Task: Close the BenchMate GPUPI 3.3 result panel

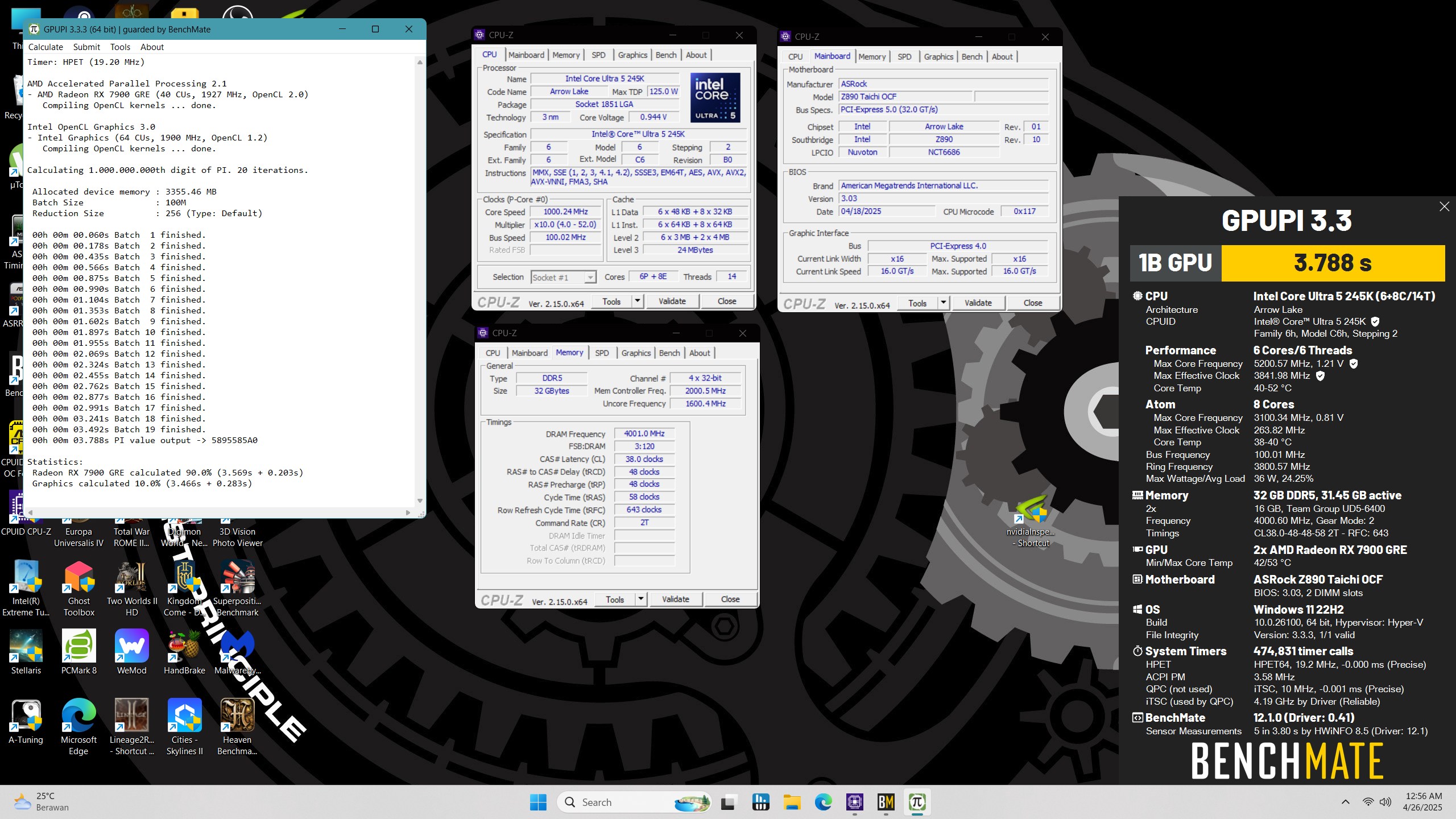Action: point(1444,206)
